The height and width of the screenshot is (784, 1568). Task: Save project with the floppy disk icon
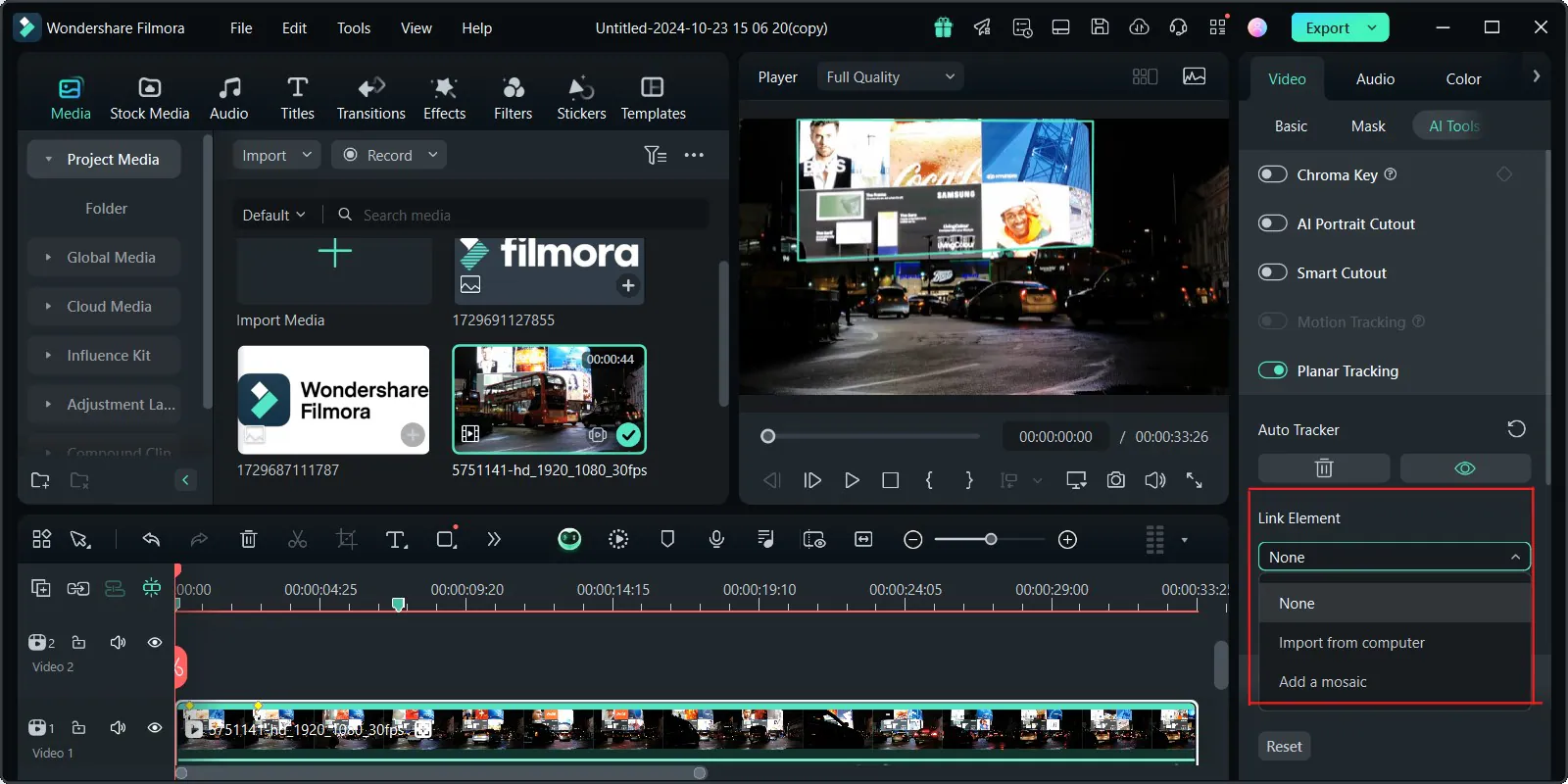click(x=1100, y=27)
